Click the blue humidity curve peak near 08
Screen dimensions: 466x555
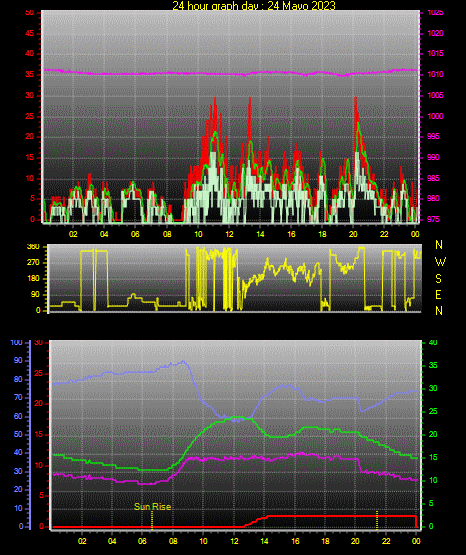[x=183, y=362]
